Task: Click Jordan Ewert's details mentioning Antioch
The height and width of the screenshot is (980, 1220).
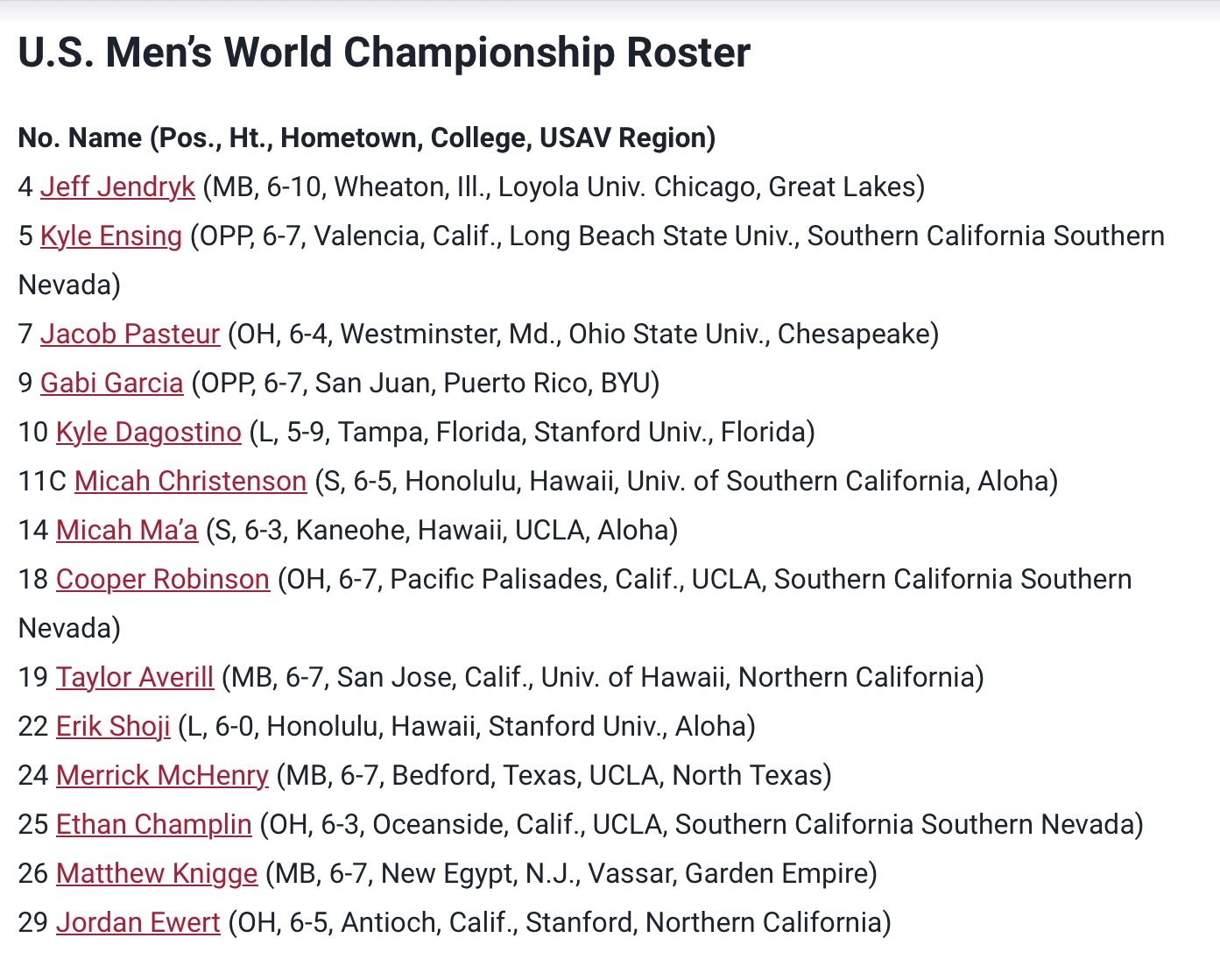Action: [560, 922]
